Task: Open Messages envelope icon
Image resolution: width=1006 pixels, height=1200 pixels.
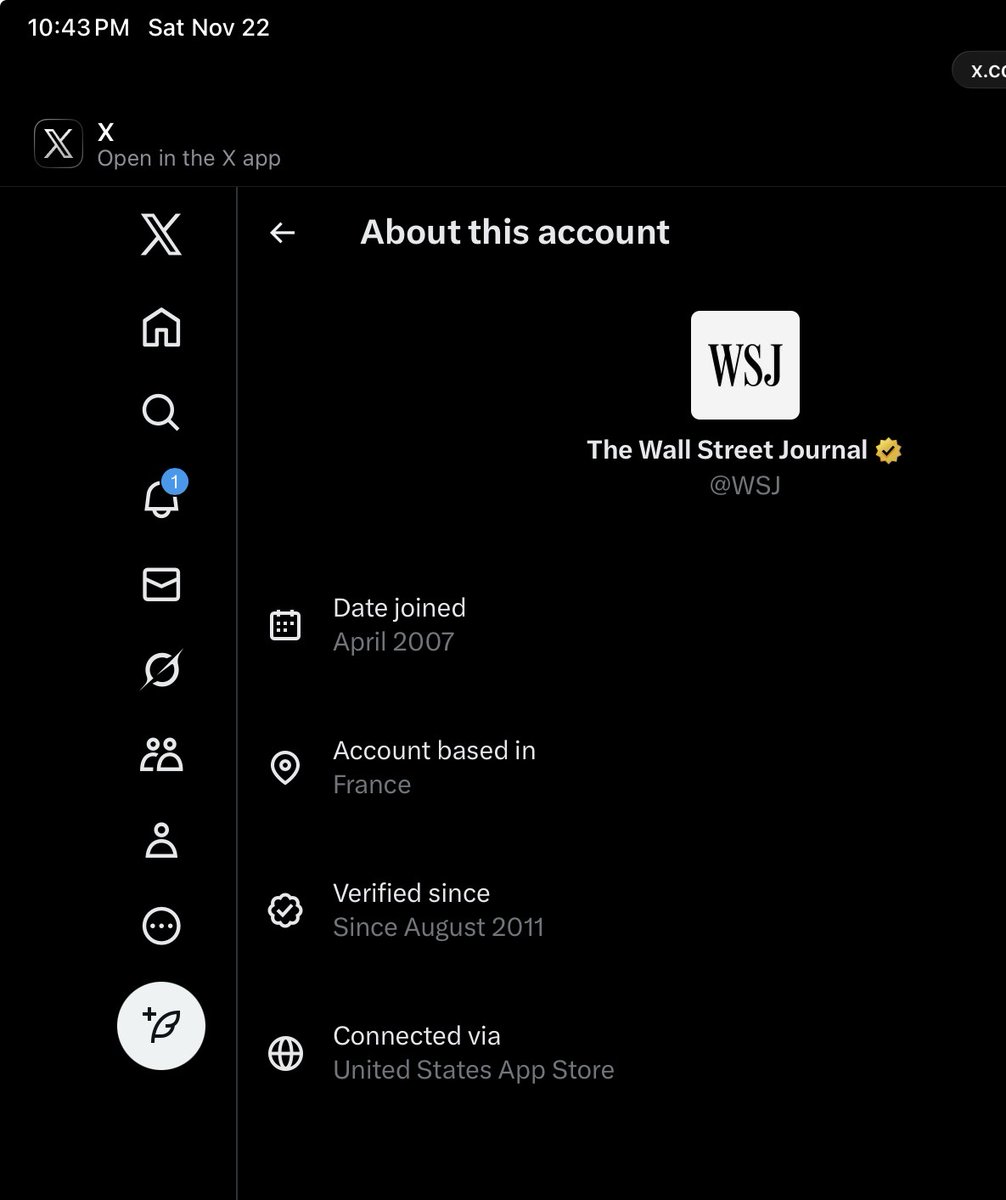Action: tap(161, 585)
